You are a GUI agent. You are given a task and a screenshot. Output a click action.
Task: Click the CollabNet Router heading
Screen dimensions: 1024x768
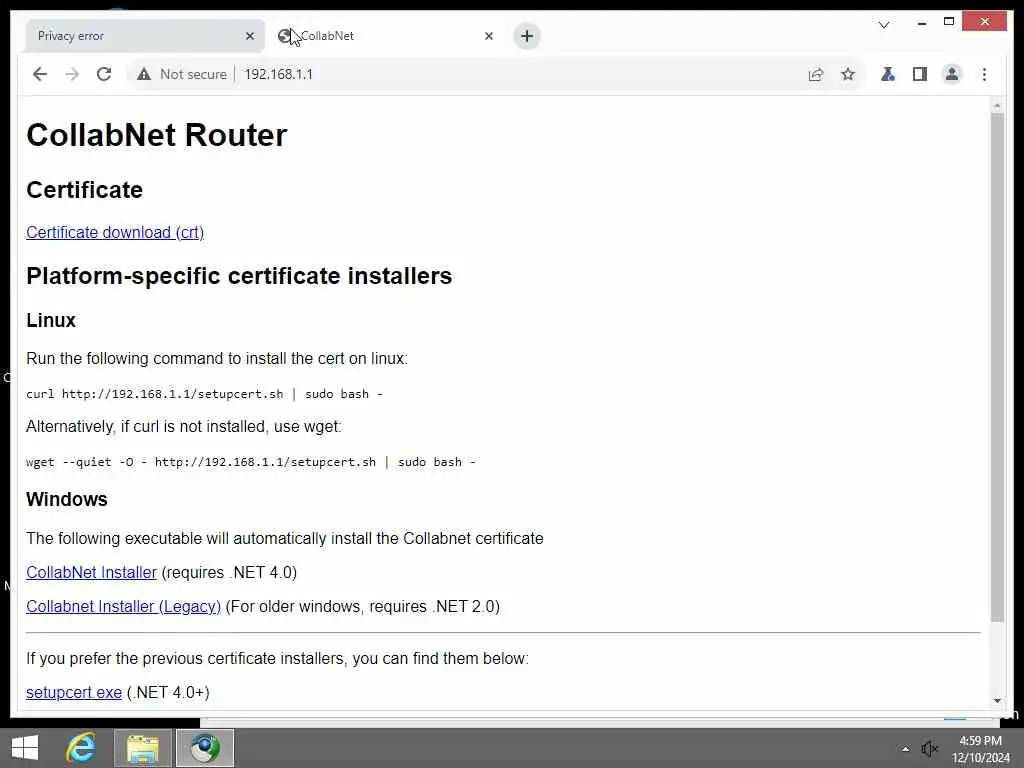(x=157, y=135)
